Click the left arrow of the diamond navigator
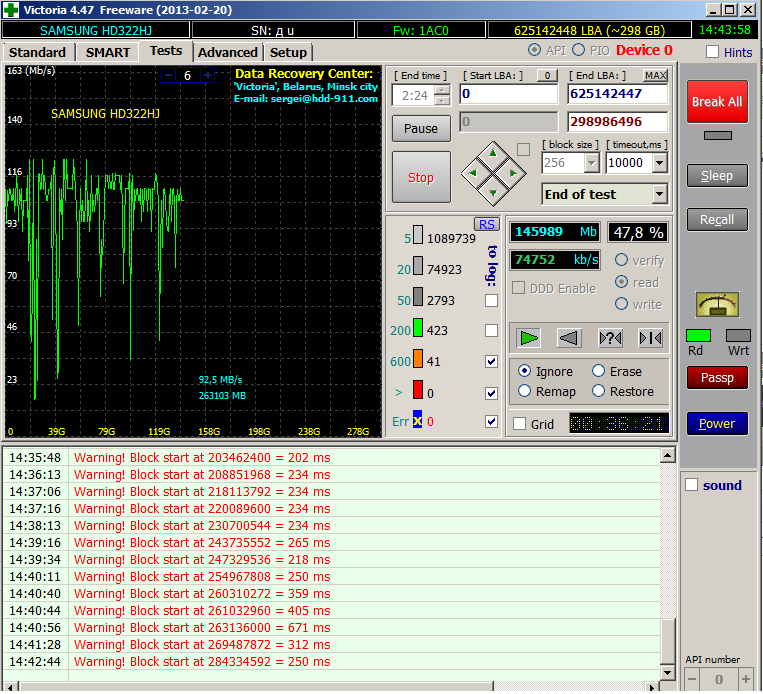This screenshot has width=763, height=694. point(473,173)
